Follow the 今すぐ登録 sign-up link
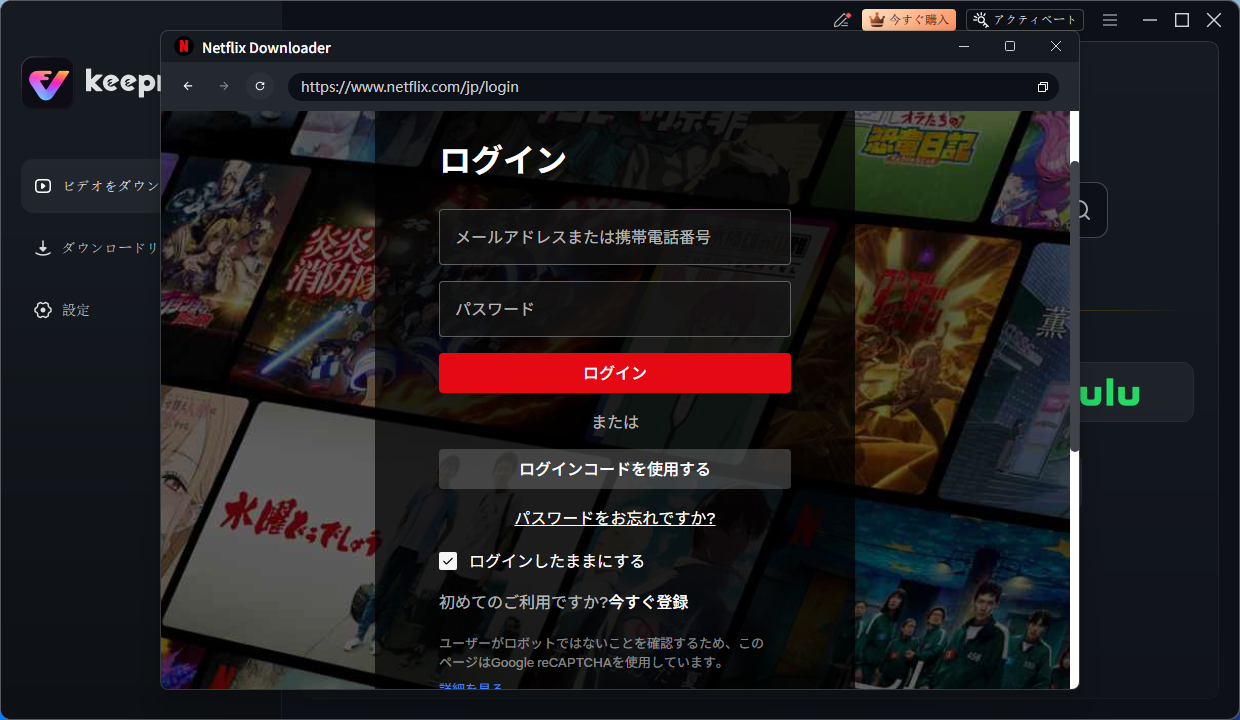This screenshot has height=720, width=1240. coord(649,602)
